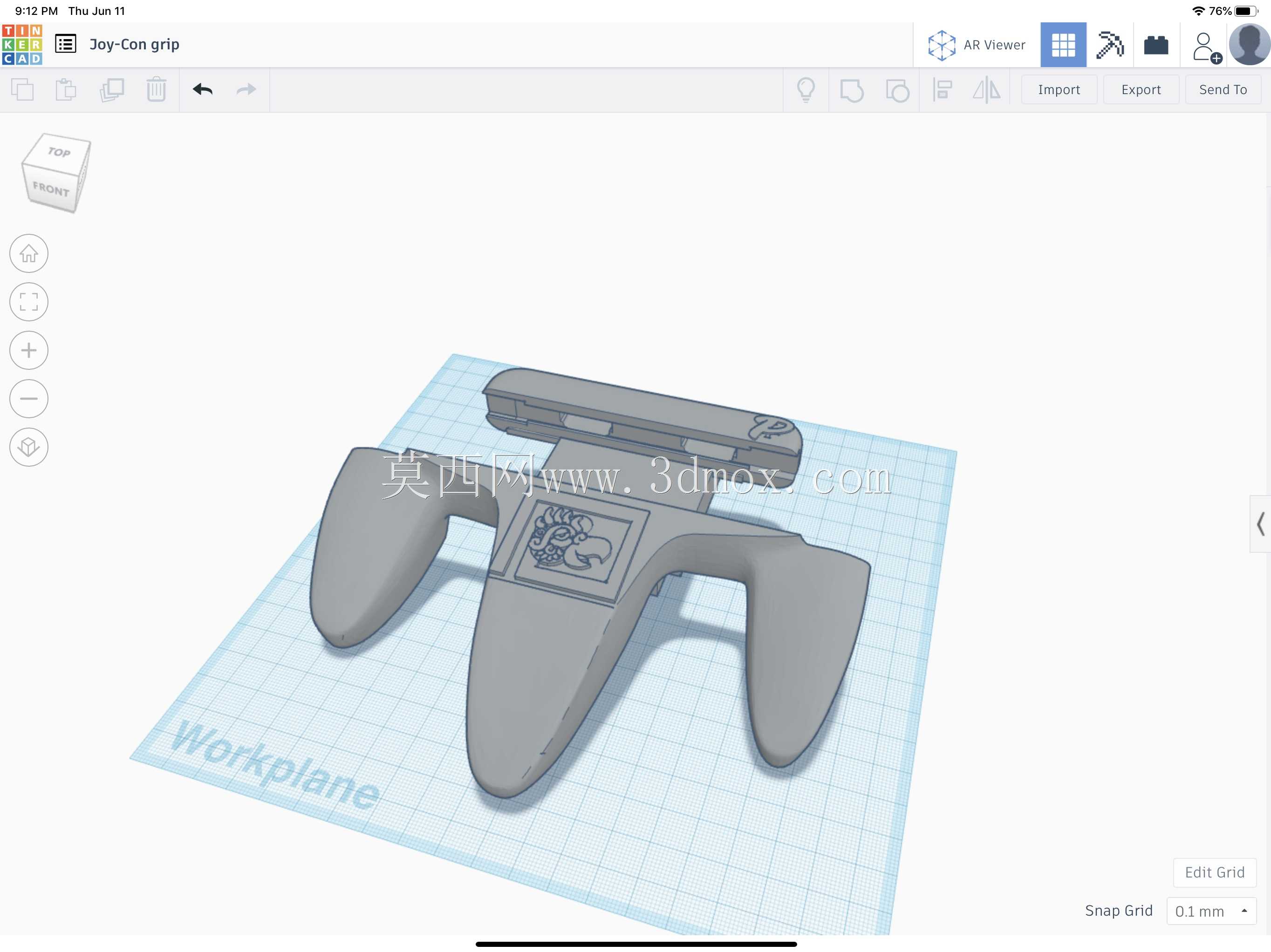Reset to Home view
Viewport: 1271px width, 952px height.
coord(29,253)
